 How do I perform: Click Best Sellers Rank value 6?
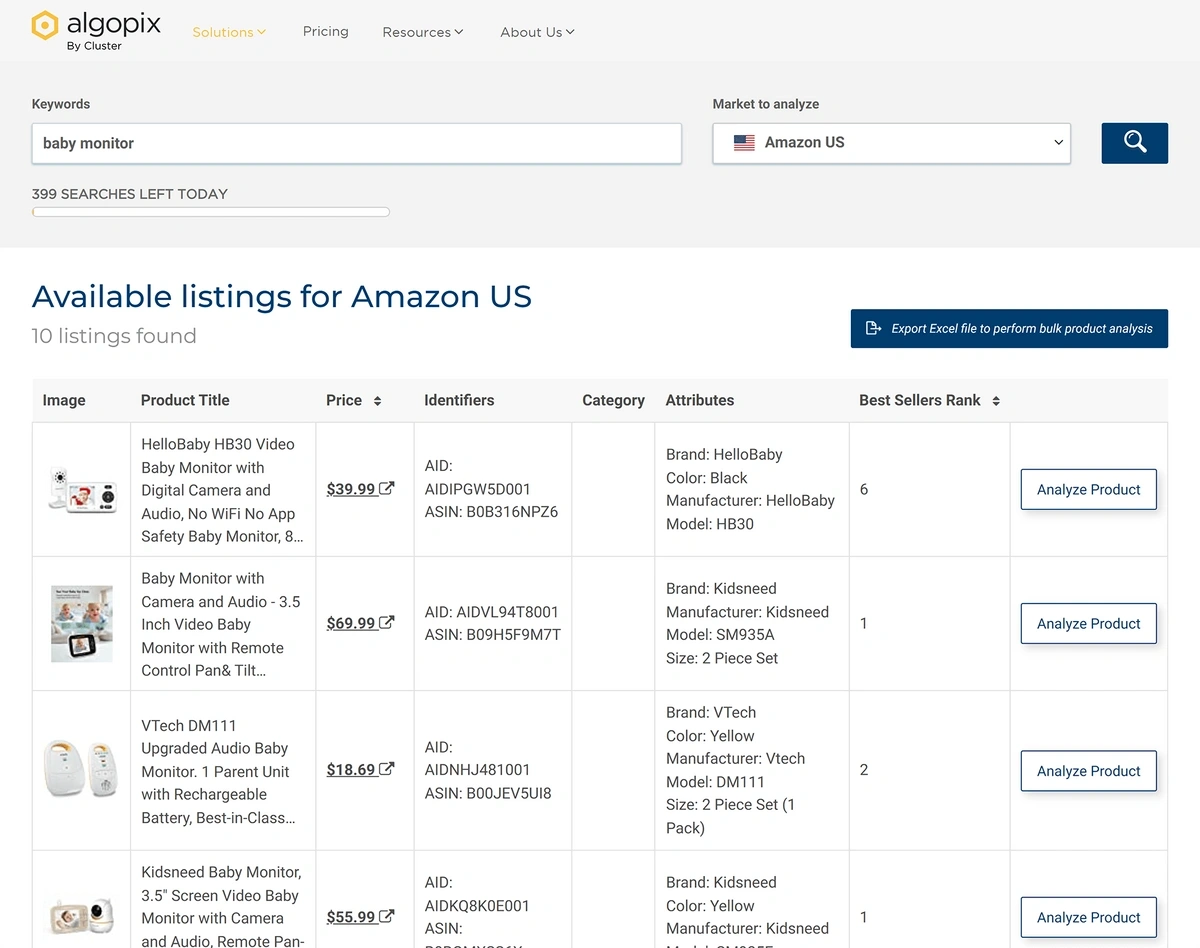(x=864, y=490)
